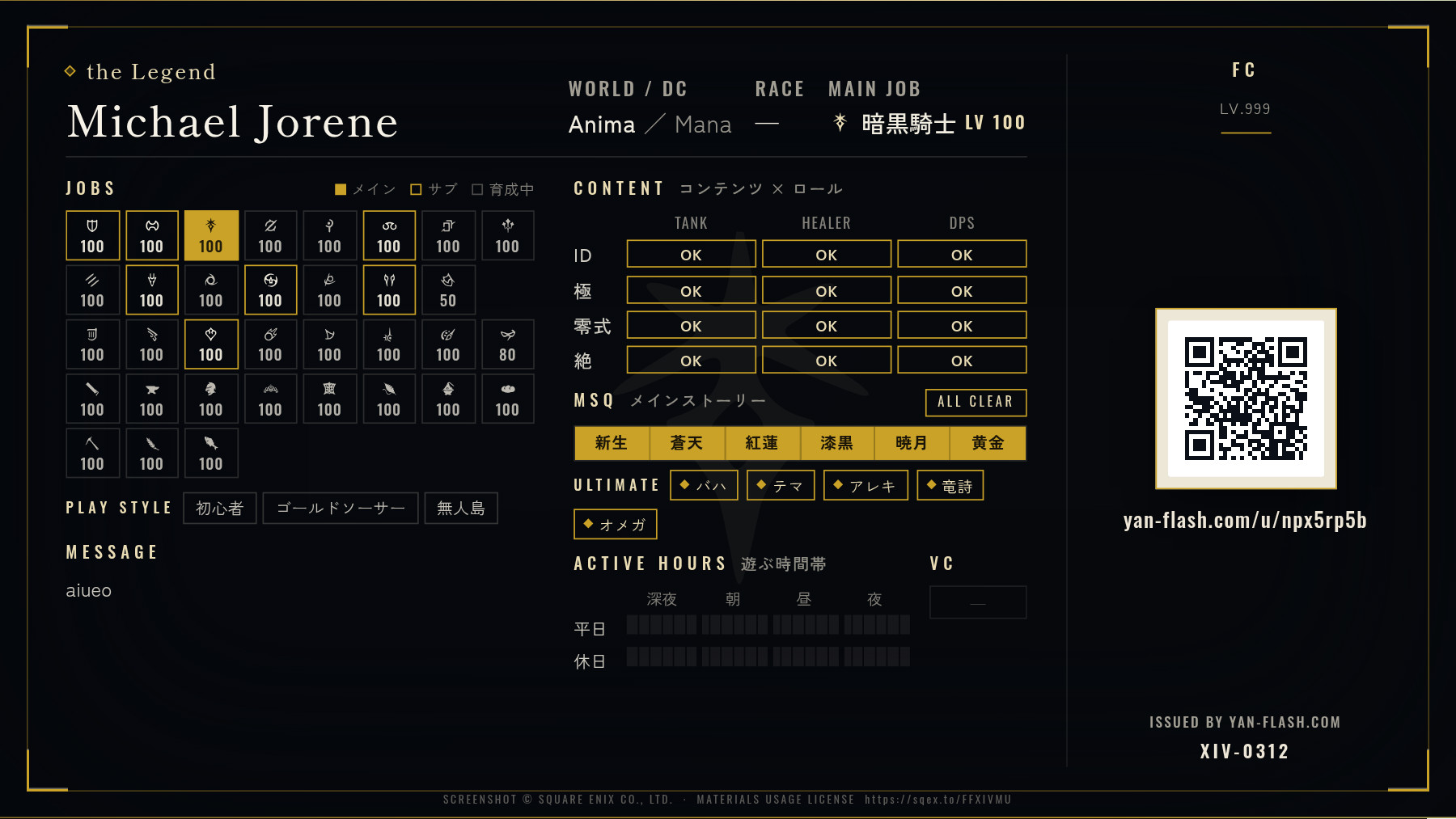Select the 漆黒 MSQ segment

point(837,443)
